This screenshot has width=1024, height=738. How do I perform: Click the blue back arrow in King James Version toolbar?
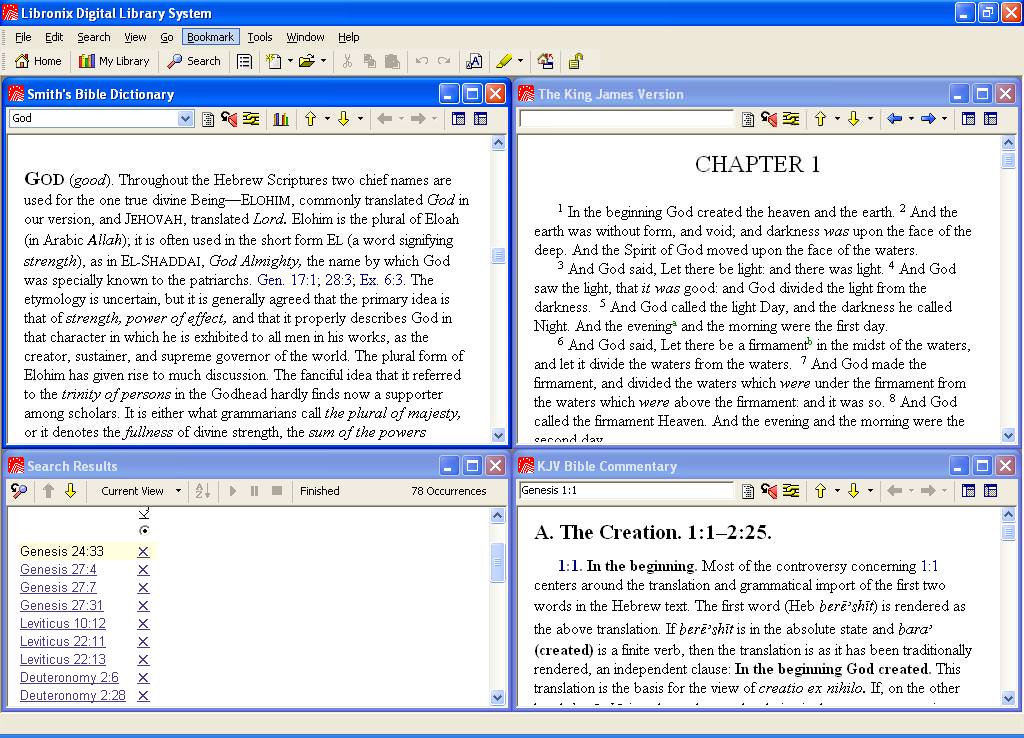(895, 119)
